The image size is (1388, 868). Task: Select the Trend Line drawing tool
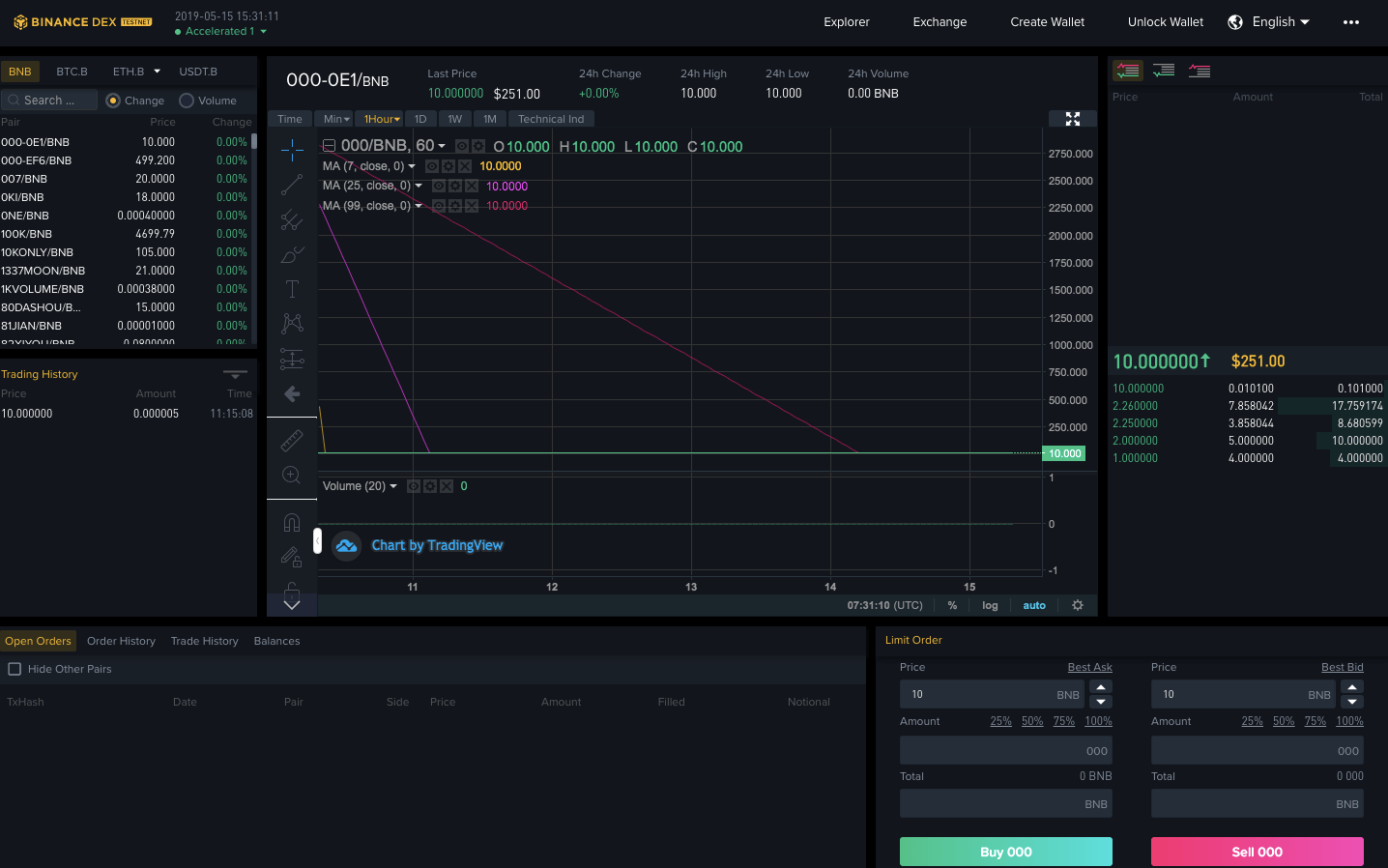point(292,186)
